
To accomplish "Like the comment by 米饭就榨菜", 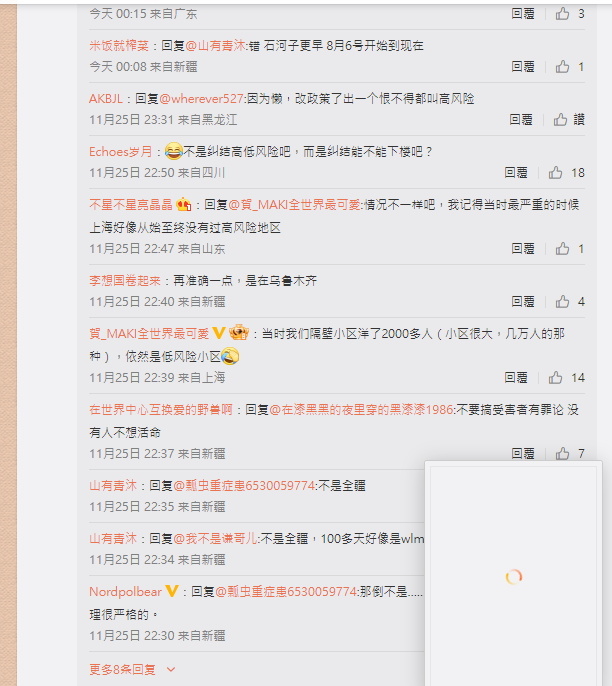I will 562,66.
